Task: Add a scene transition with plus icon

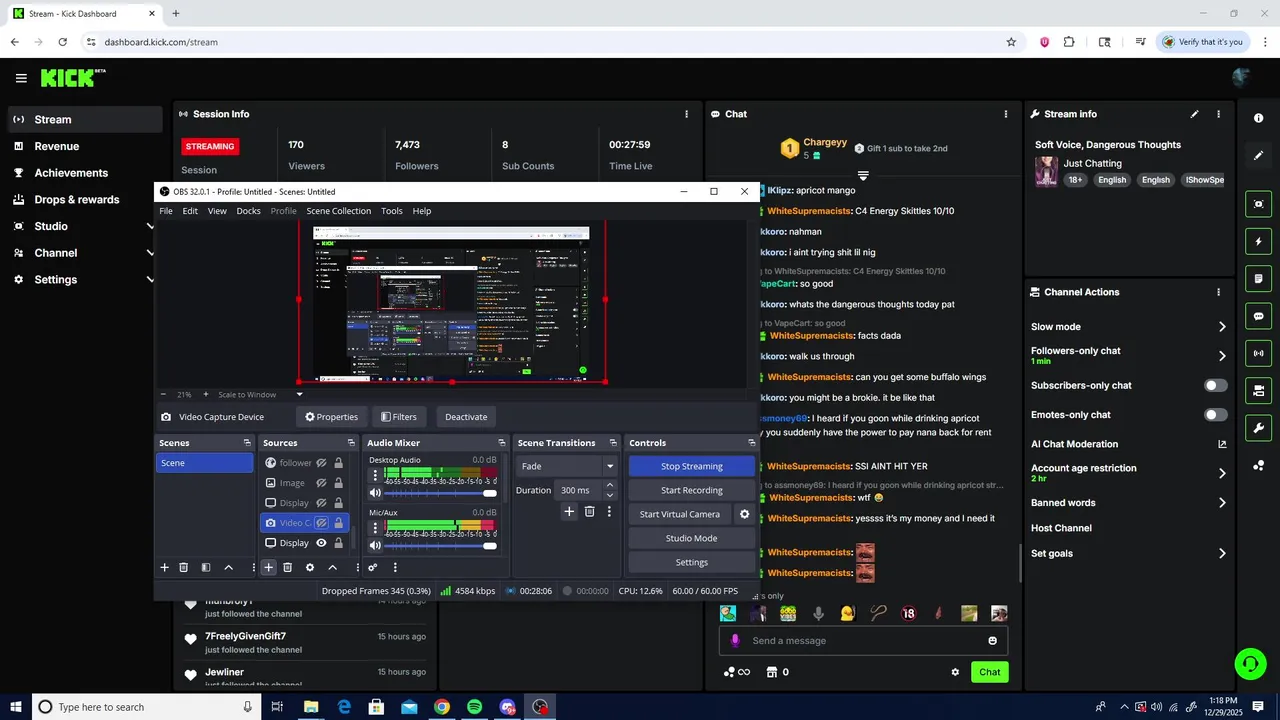Action: pos(569,511)
